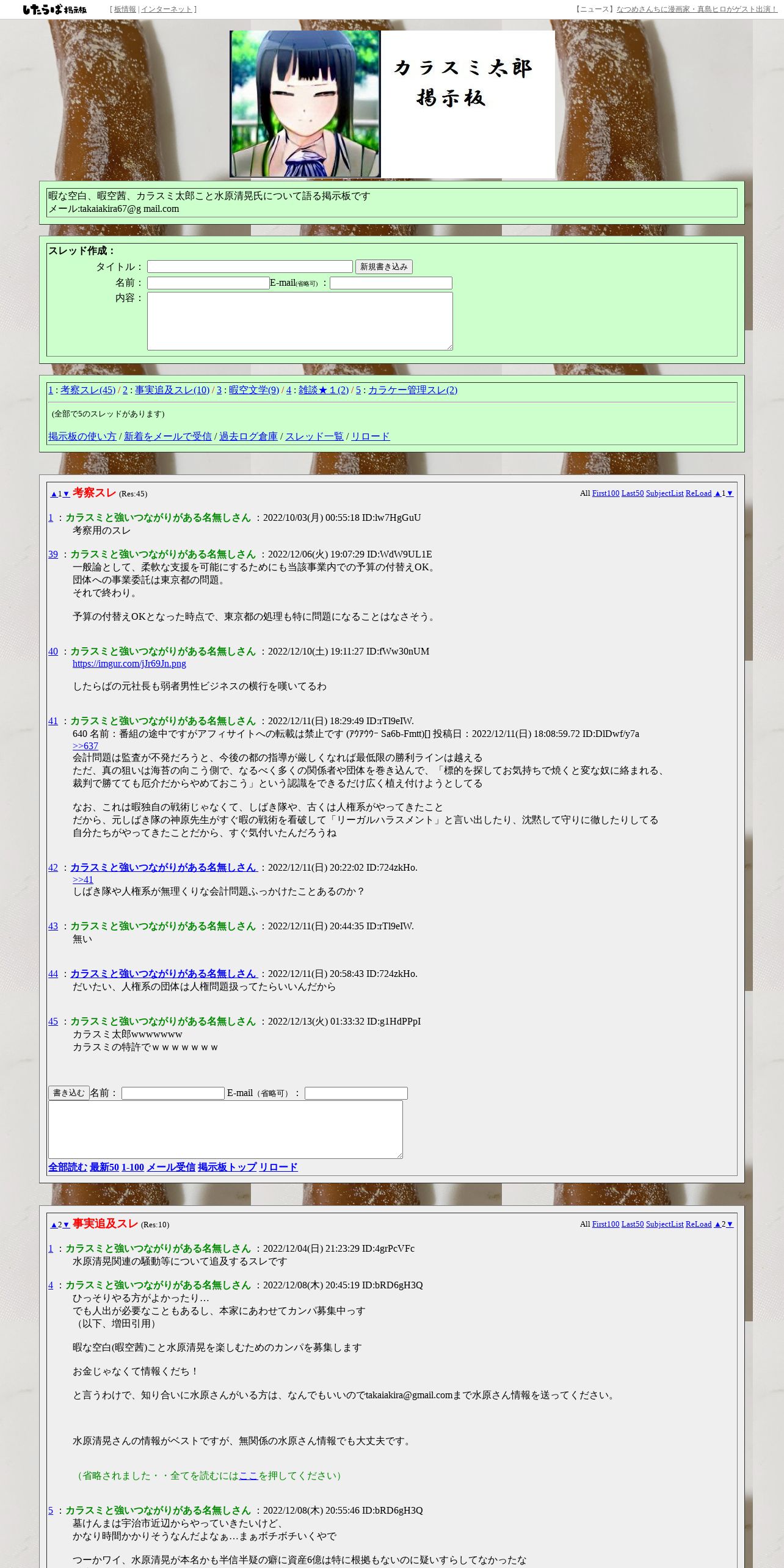This screenshot has height=1568, width=784.
Task: Click the カラスミ太郎 掲示板 banner image
Action: (x=393, y=104)
